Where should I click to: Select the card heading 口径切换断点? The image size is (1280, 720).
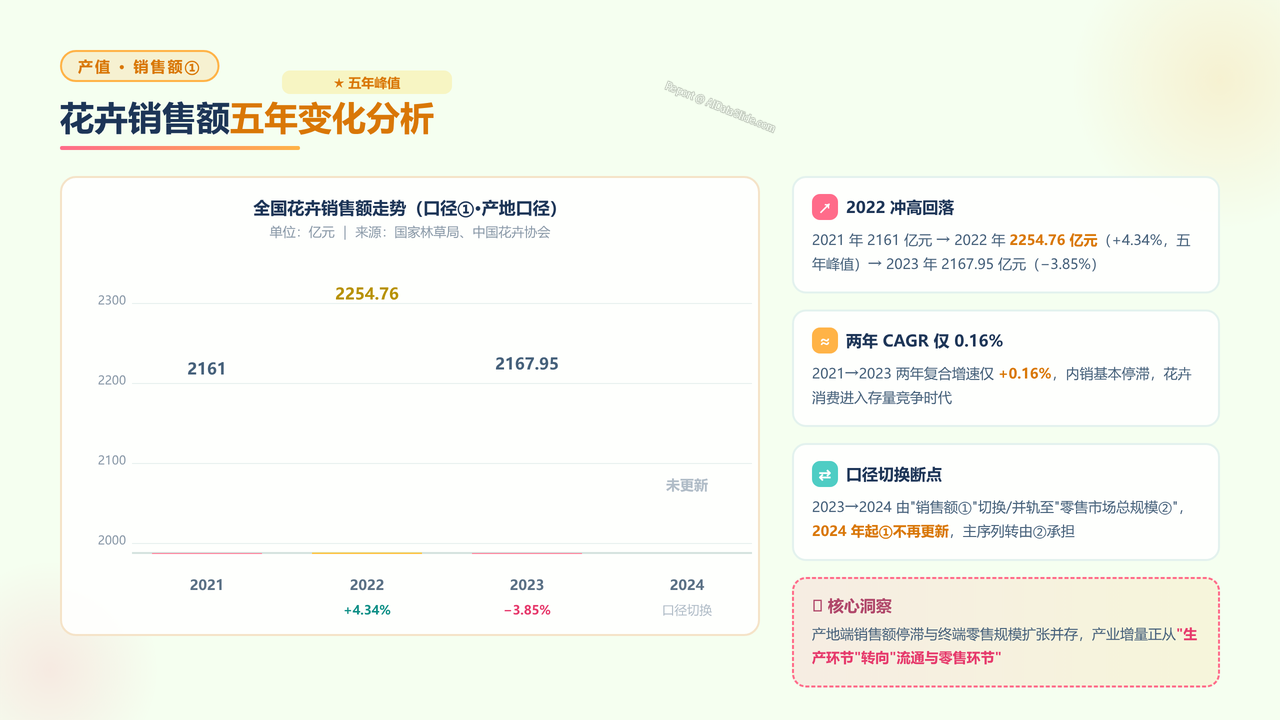(x=894, y=475)
